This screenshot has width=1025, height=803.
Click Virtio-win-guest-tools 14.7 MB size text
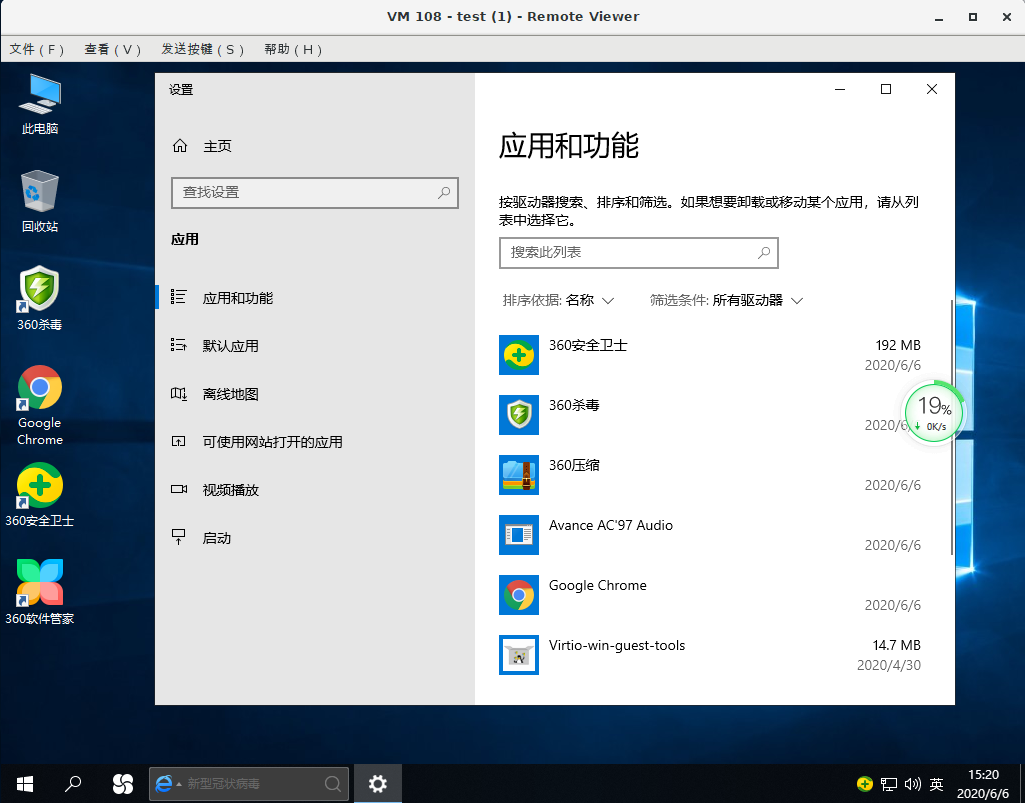[896, 645]
